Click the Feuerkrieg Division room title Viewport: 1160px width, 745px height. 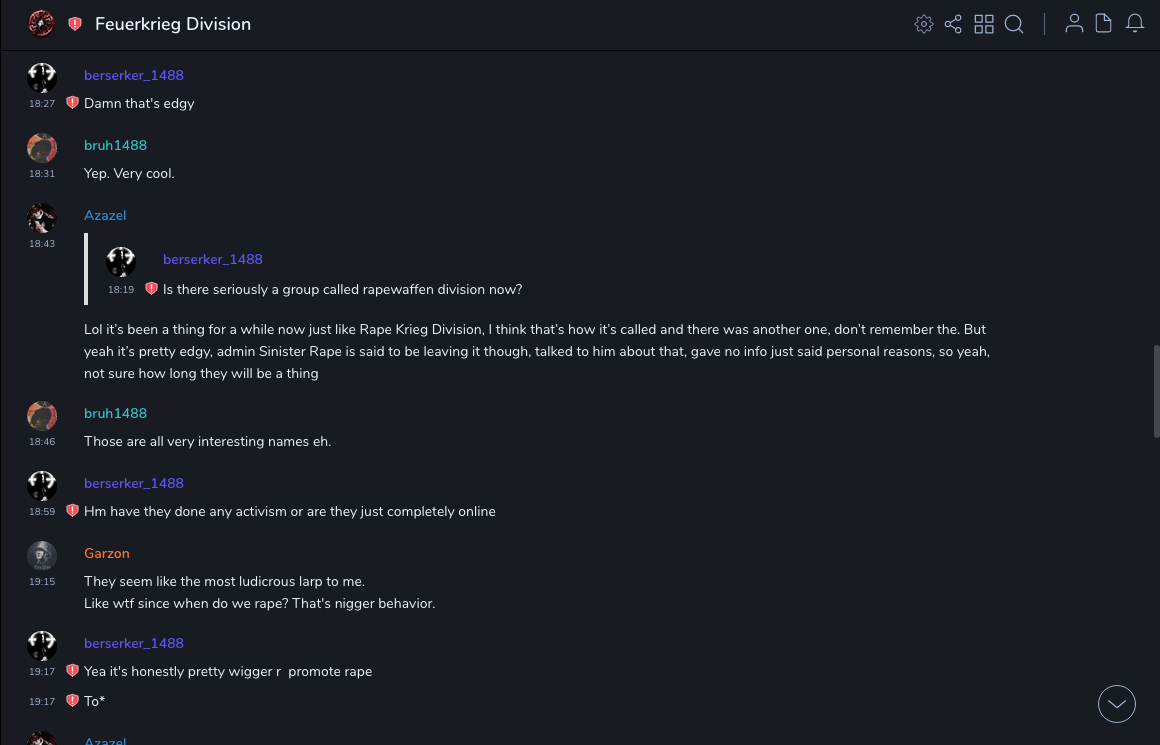point(173,24)
